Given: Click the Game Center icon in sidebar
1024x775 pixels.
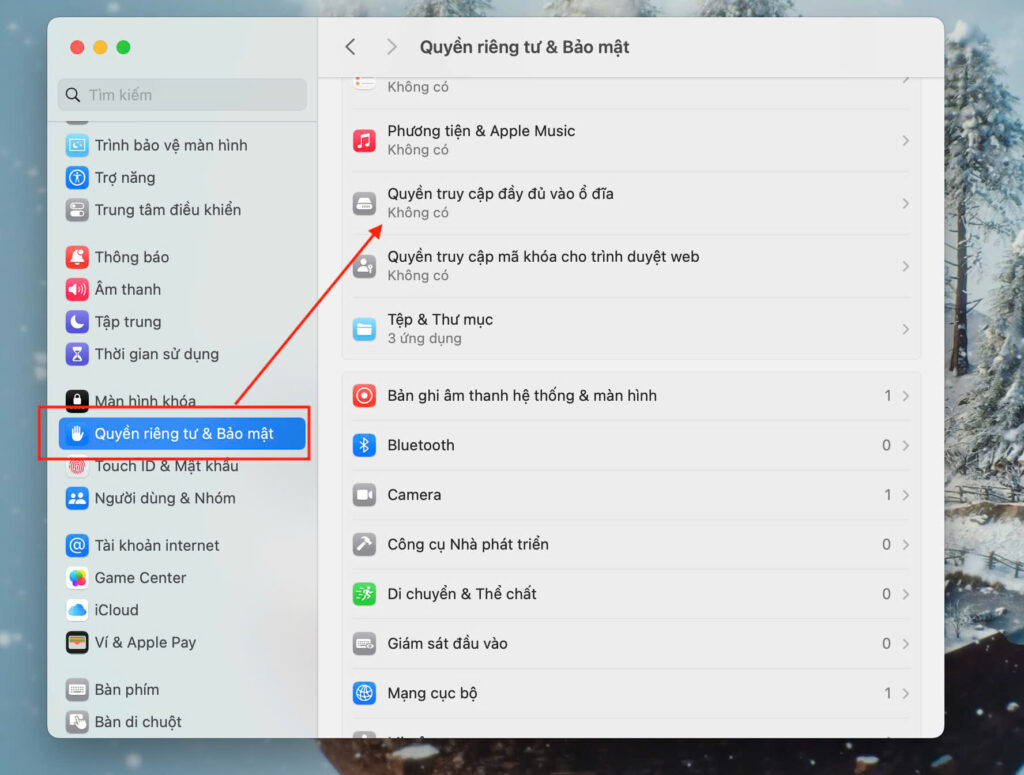Looking at the screenshot, I should coord(77,578).
